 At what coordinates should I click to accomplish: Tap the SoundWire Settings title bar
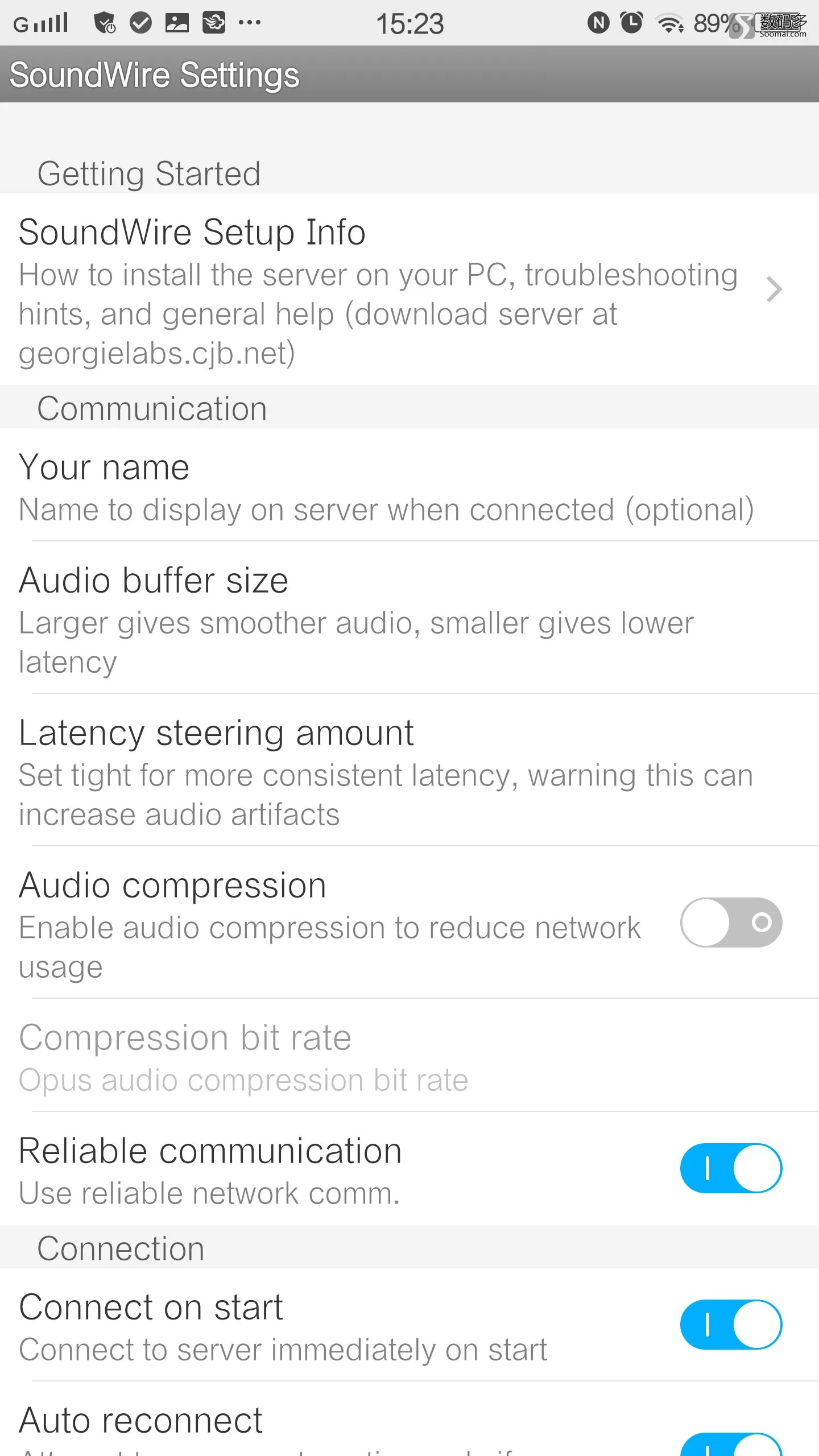(409, 74)
